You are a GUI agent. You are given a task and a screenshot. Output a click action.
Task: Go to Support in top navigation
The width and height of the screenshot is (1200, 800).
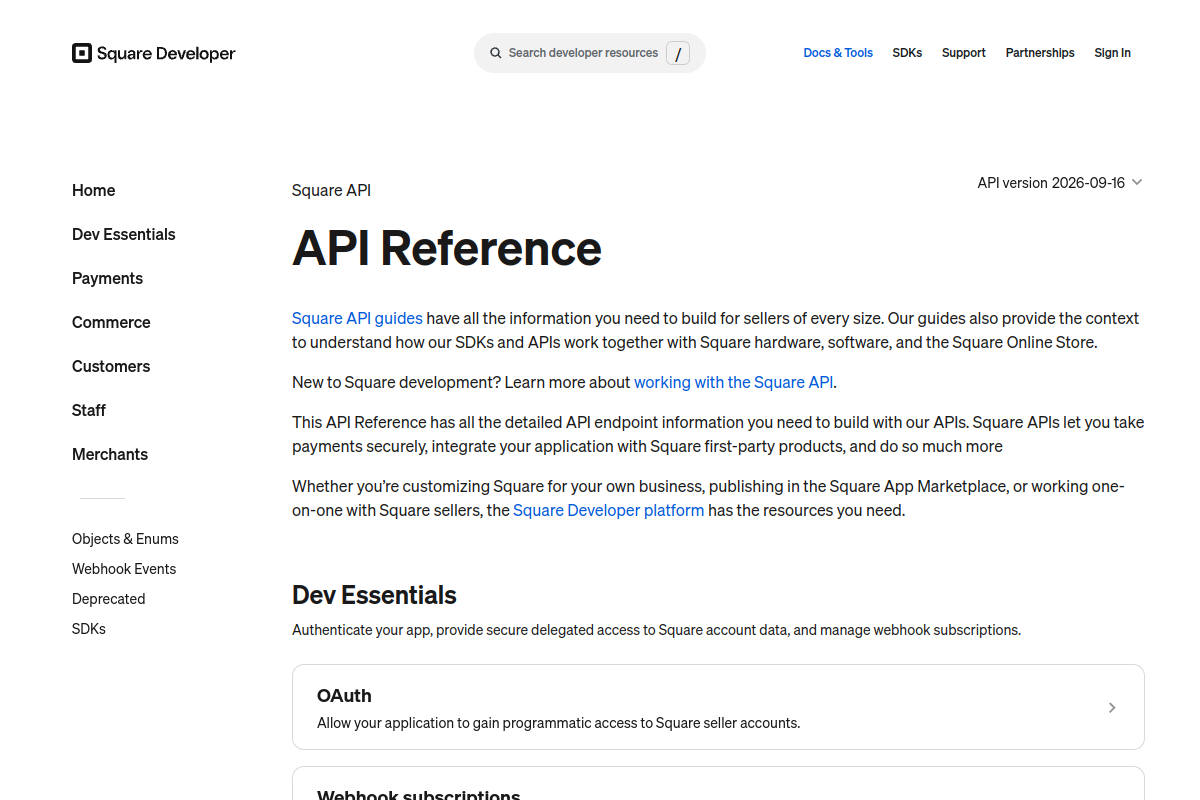963,53
